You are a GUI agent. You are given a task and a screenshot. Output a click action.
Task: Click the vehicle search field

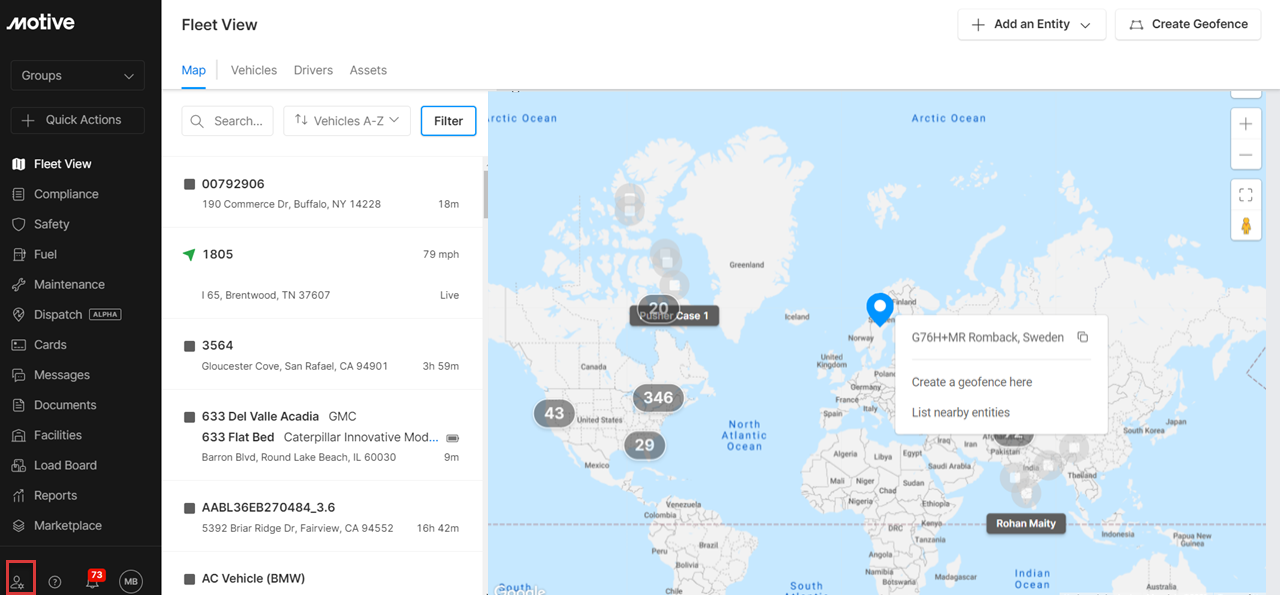point(228,121)
